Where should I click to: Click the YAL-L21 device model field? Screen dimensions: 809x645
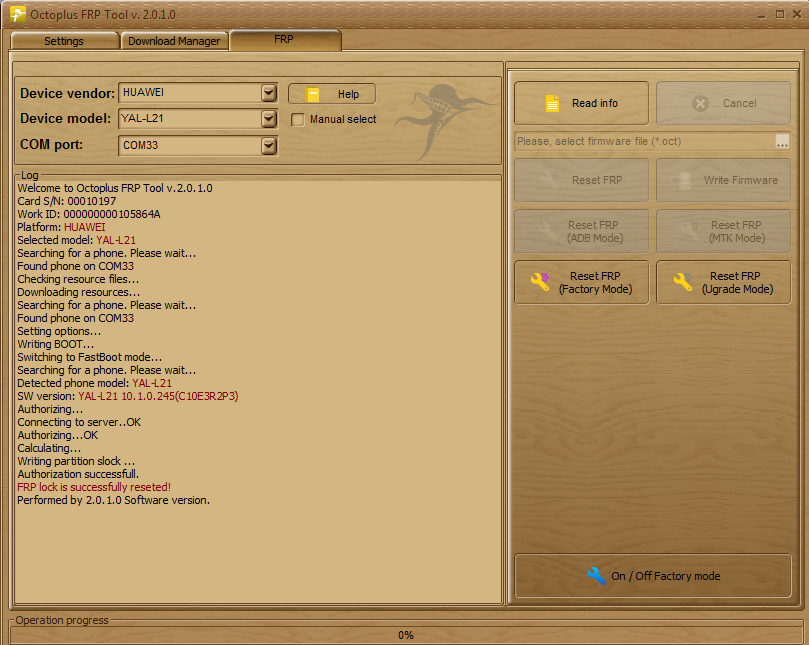[x=198, y=119]
